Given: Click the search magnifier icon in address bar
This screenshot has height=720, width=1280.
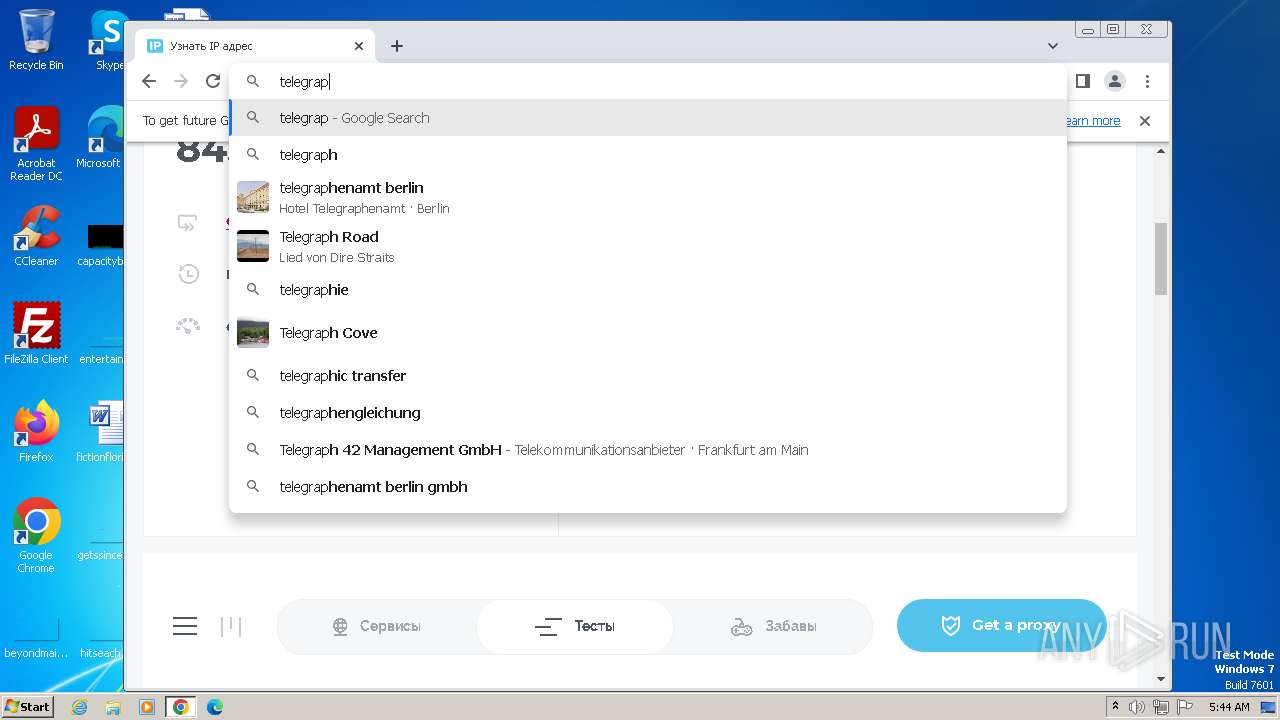Looking at the screenshot, I should pyautogui.click(x=253, y=82).
